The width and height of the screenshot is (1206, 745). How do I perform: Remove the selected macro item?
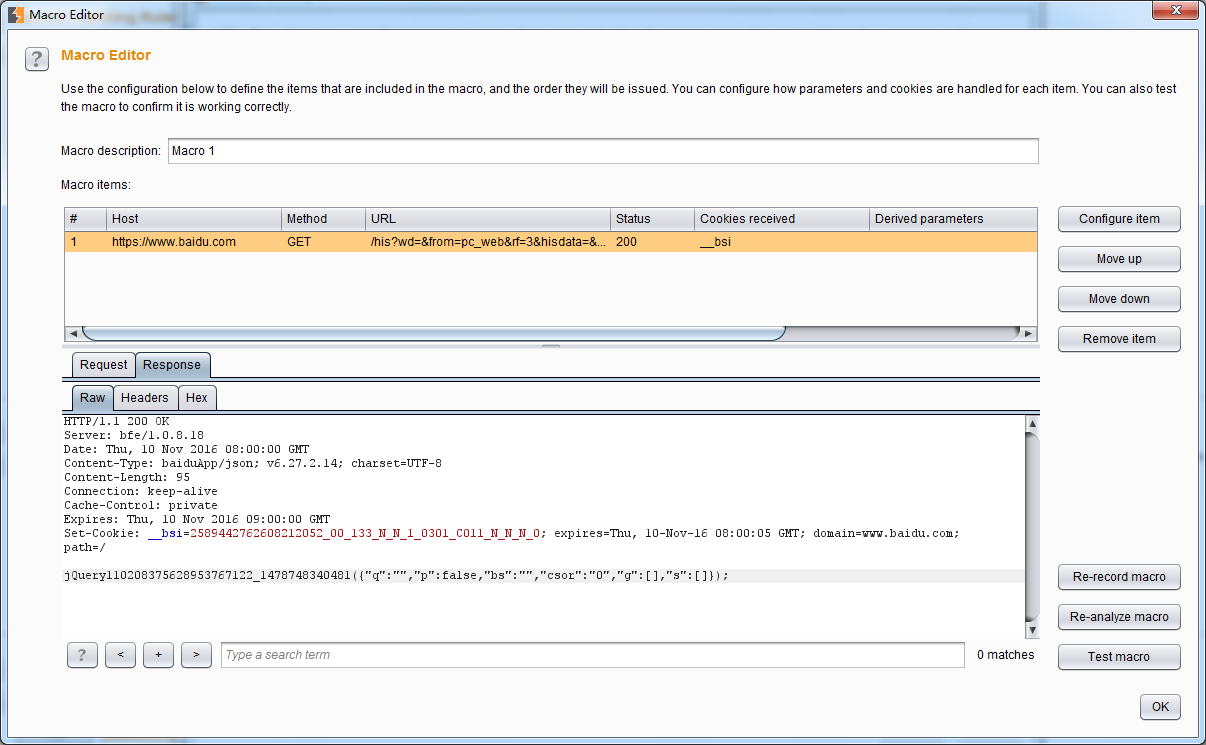pos(1119,339)
